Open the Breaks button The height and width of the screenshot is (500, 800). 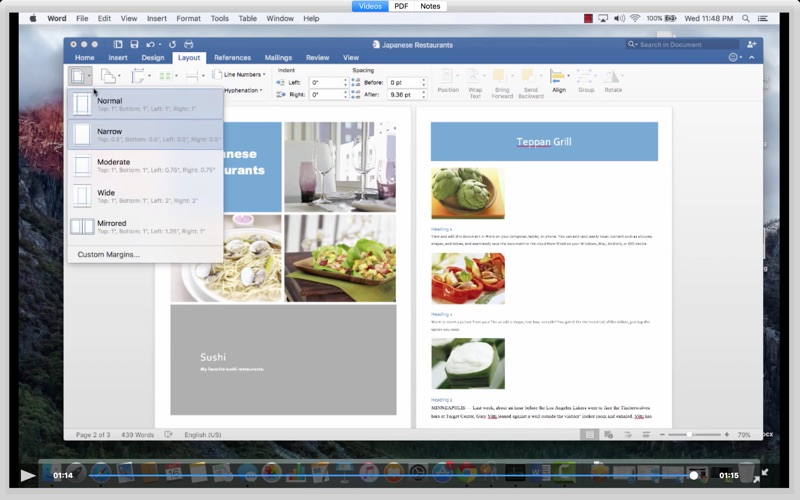pyautogui.click(x=194, y=76)
